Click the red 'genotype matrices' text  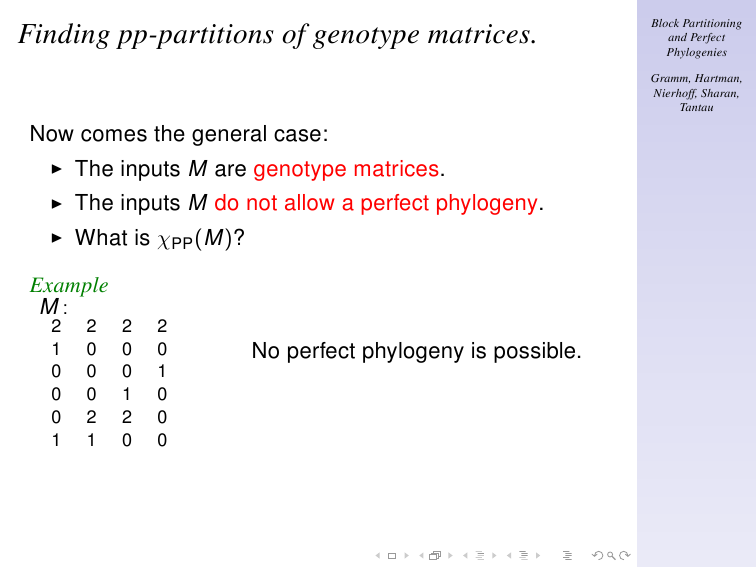pos(346,169)
